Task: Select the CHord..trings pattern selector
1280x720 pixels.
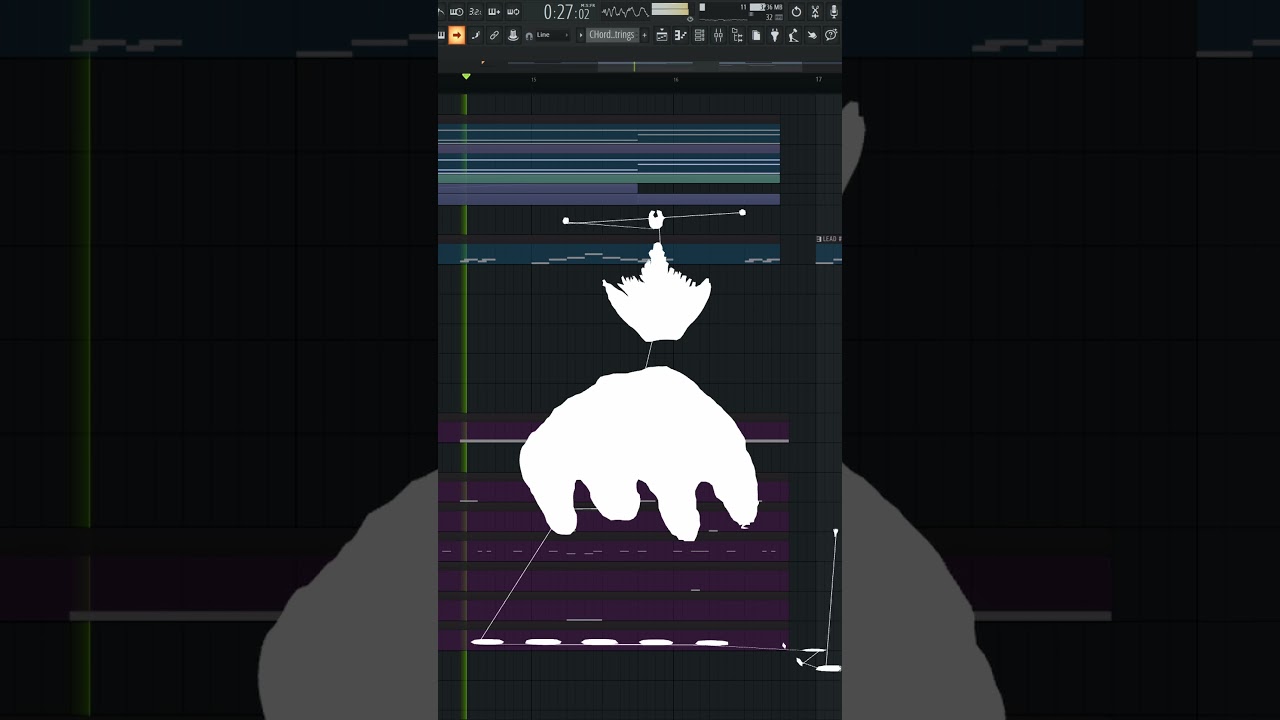Action: click(x=612, y=35)
